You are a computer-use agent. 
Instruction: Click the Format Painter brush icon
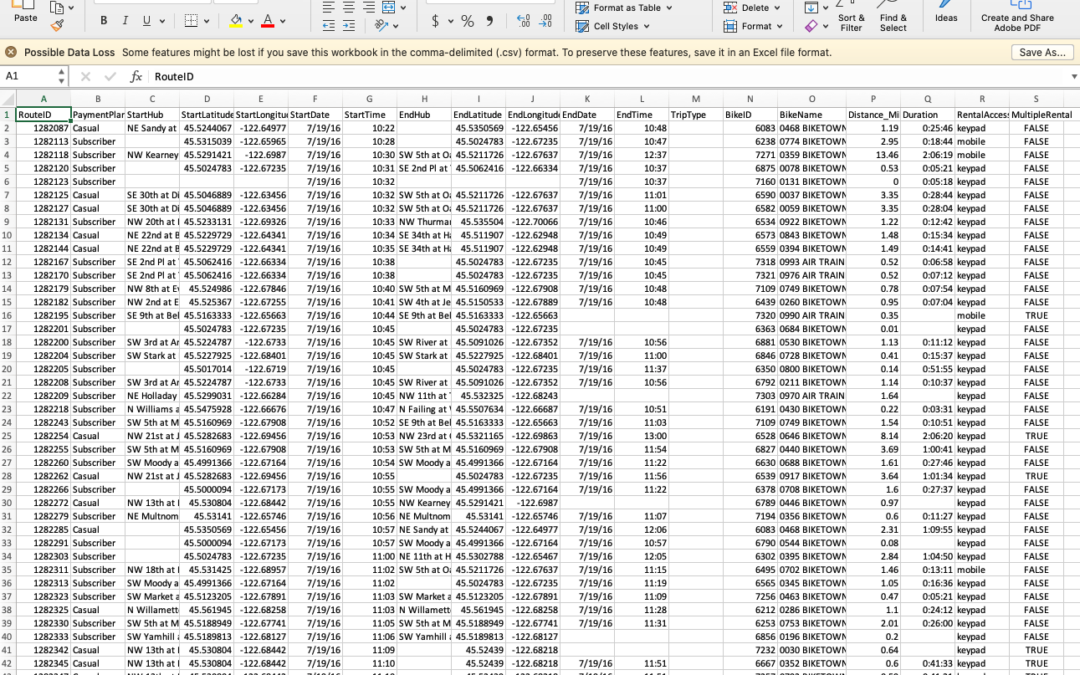coord(57,24)
